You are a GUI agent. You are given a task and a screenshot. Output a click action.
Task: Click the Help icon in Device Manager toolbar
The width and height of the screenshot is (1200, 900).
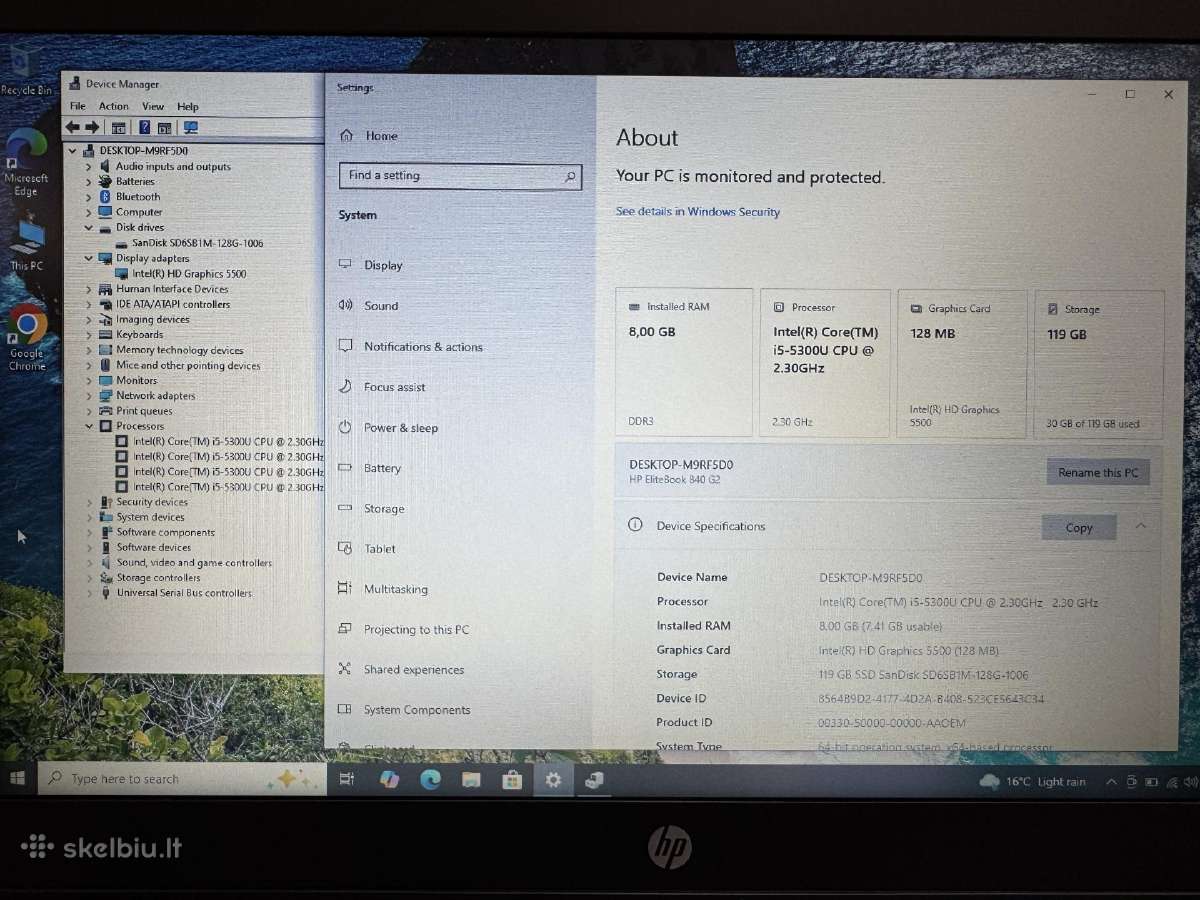point(144,127)
